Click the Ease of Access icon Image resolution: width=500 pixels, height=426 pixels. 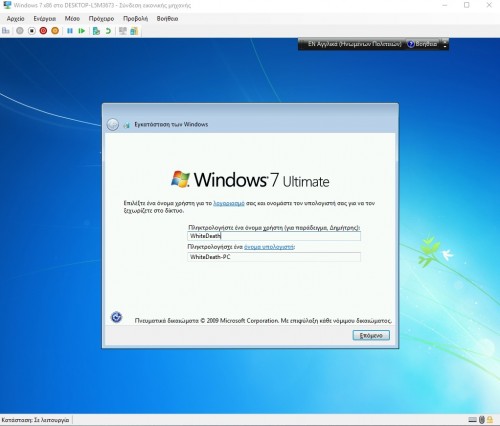(116, 317)
